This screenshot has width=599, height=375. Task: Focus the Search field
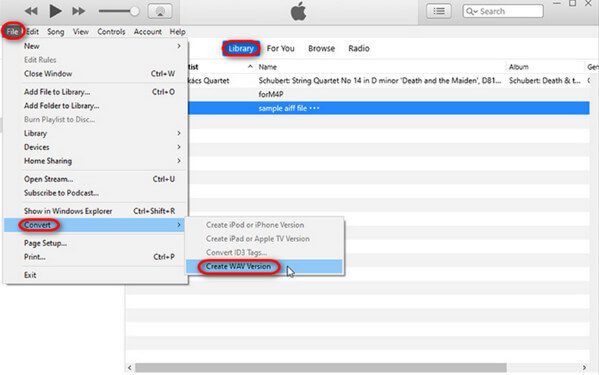[503, 11]
